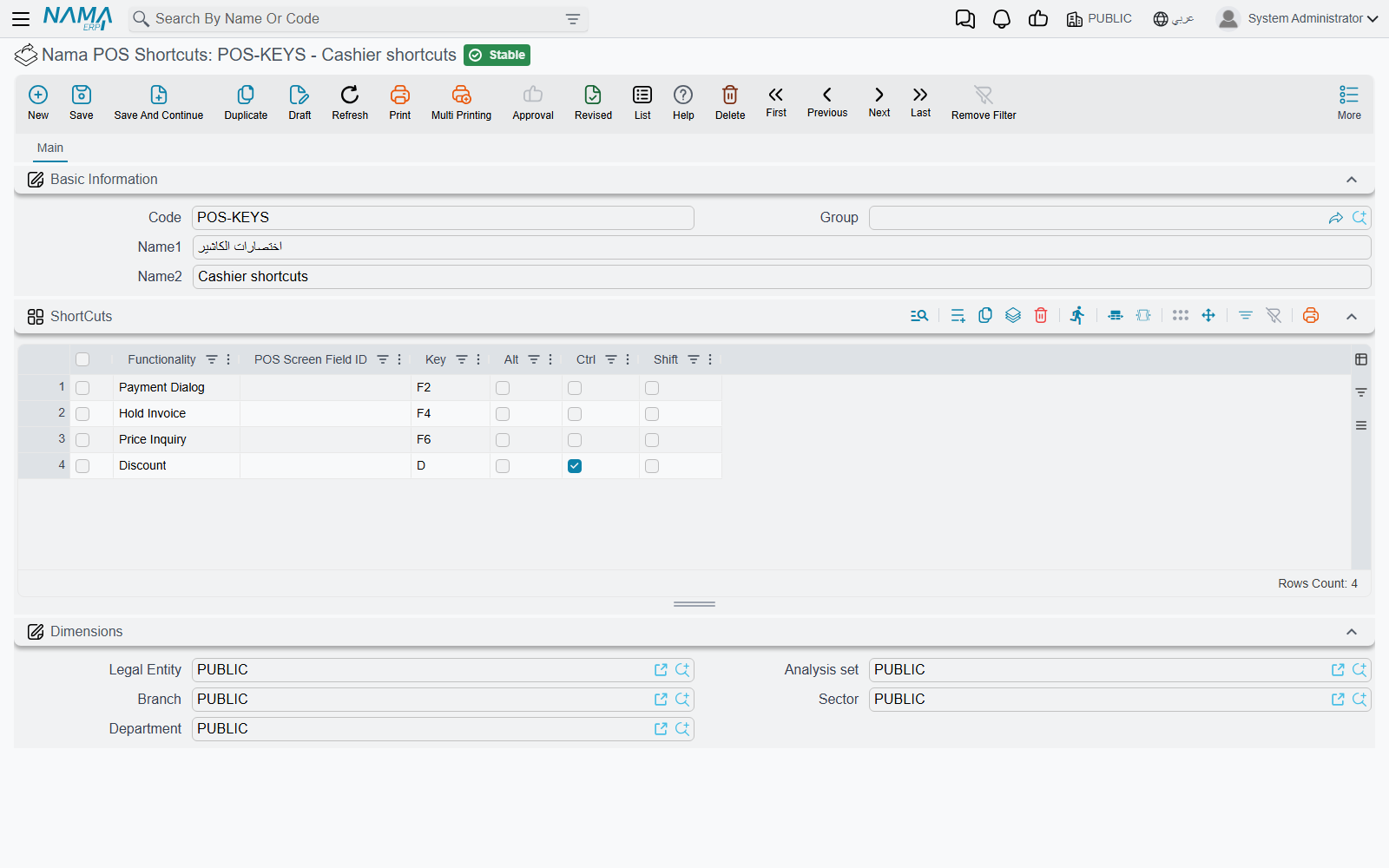Select the Price Inquiry row checkbox
This screenshot has height=868, width=1389.
[x=82, y=440]
